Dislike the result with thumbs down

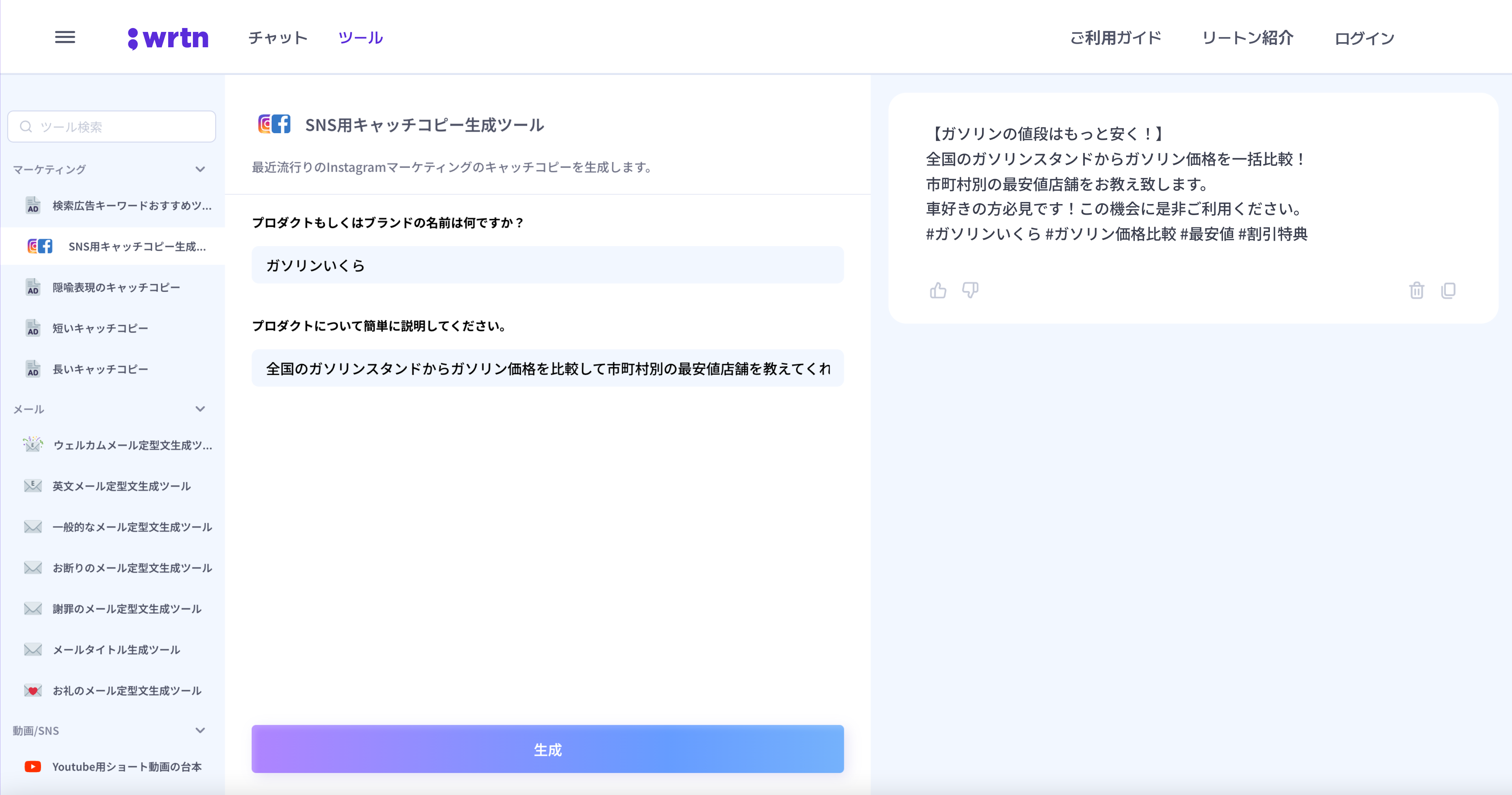(x=970, y=290)
